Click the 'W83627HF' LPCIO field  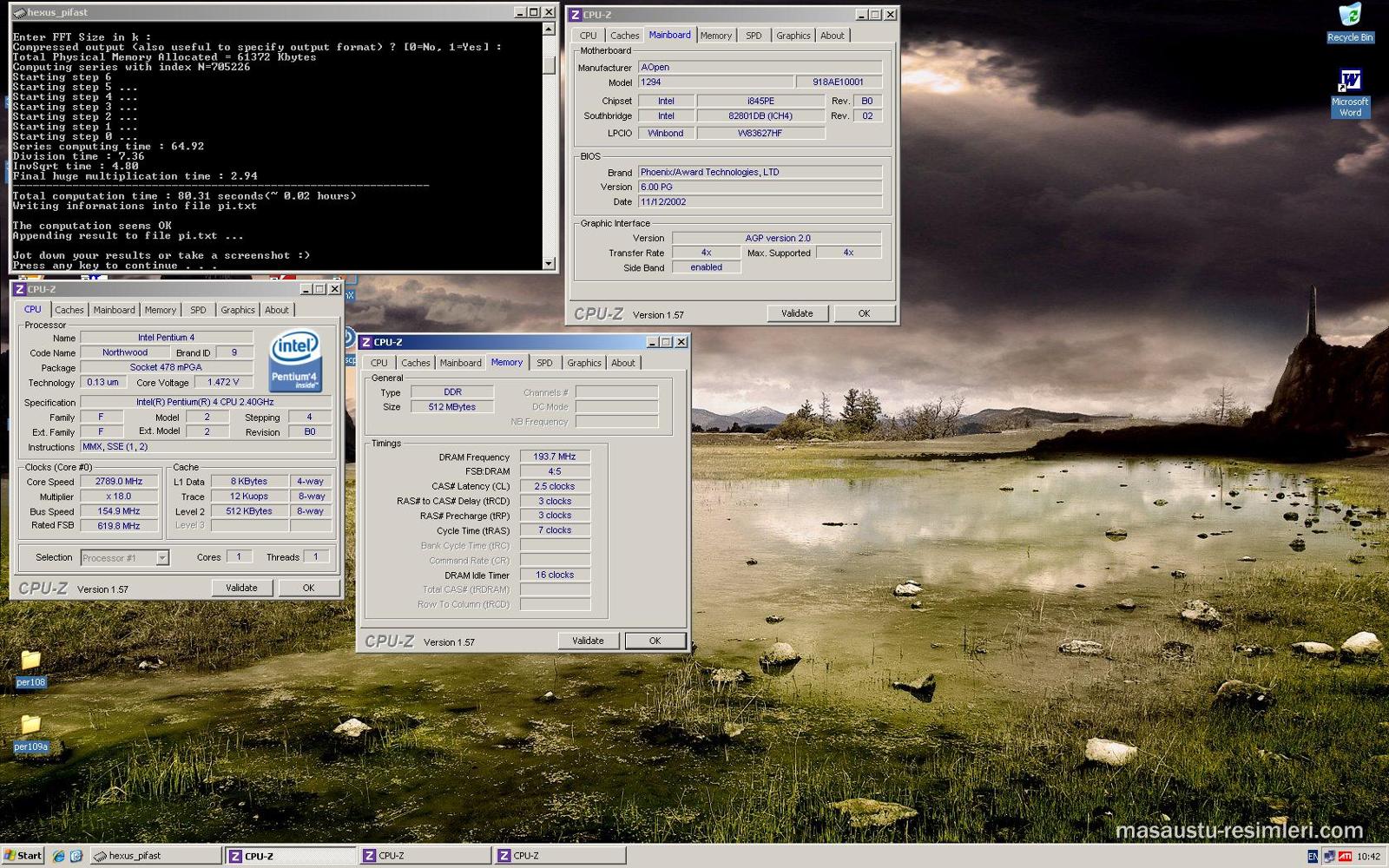pos(760,133)
